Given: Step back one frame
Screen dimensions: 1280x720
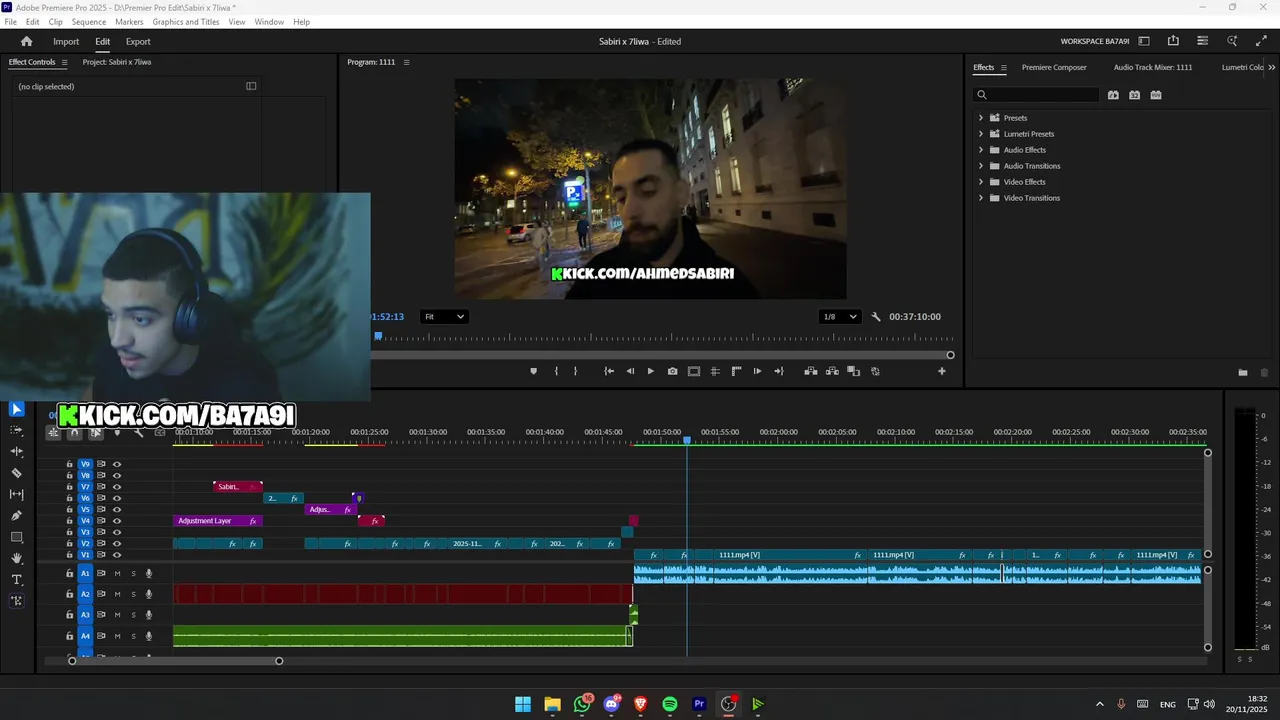Looking at the screenshot, I should pyautogui.click(x=630, y=371).
